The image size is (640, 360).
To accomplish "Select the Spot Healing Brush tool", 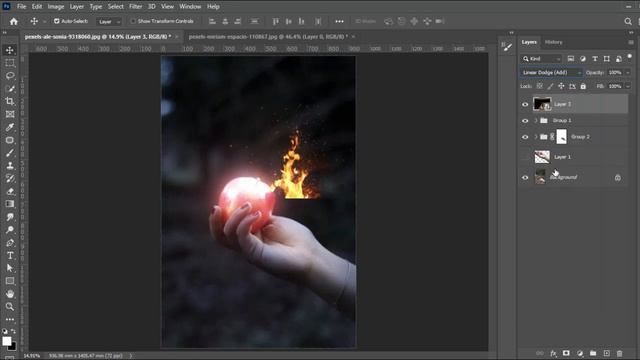I will pos(10,140).
